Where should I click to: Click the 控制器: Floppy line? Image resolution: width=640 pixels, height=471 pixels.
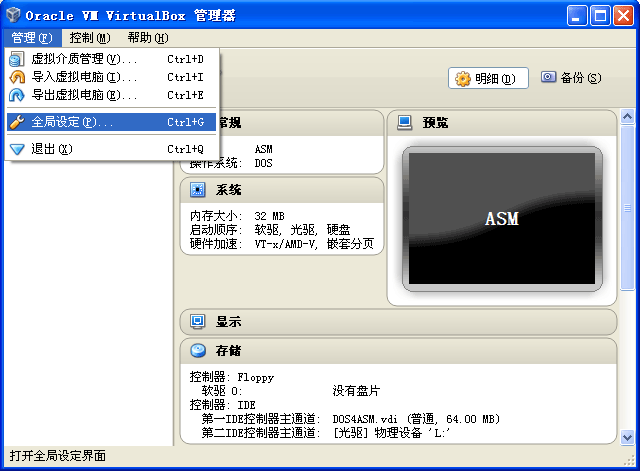click(232, 377)
